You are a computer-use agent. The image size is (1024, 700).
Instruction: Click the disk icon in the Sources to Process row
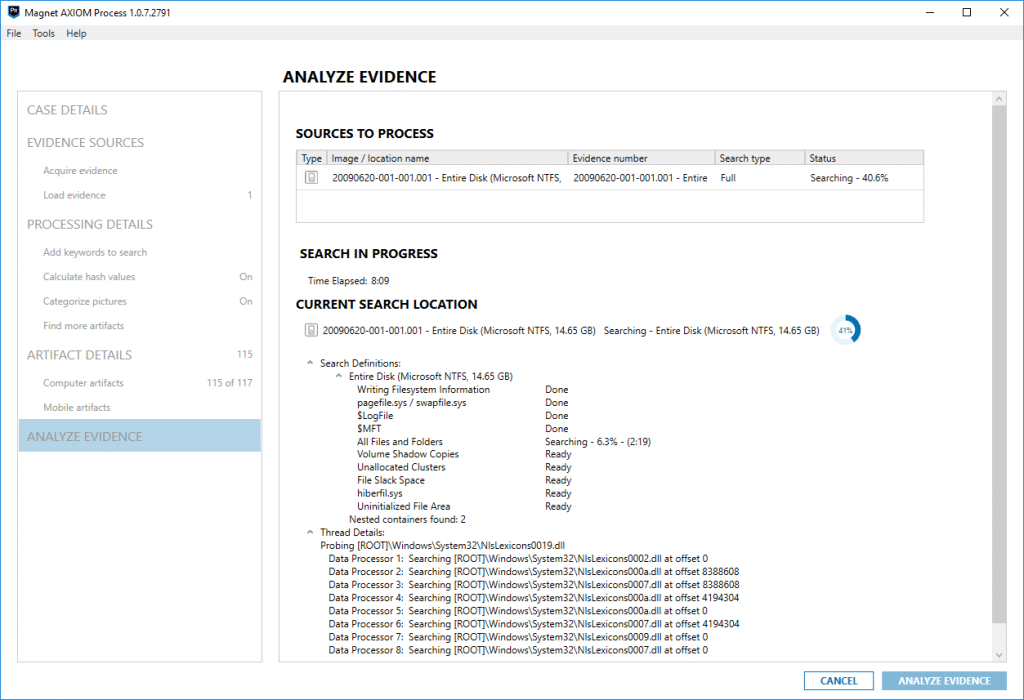pyautogui.click(x=312, y=178)
